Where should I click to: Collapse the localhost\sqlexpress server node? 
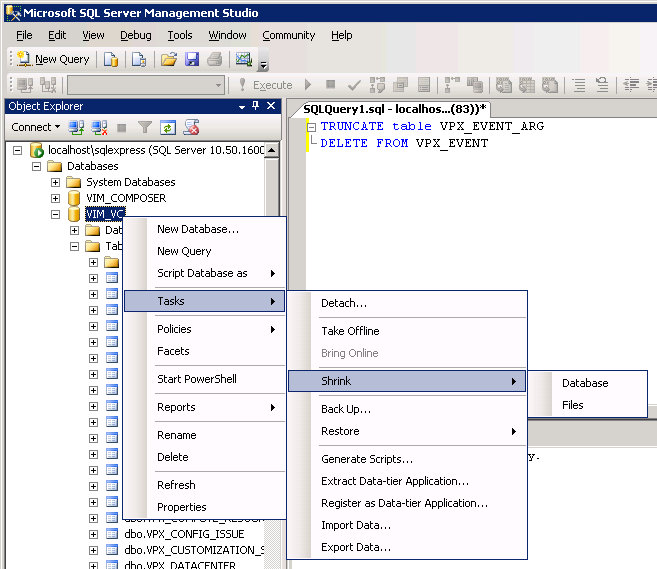(17, 150)
